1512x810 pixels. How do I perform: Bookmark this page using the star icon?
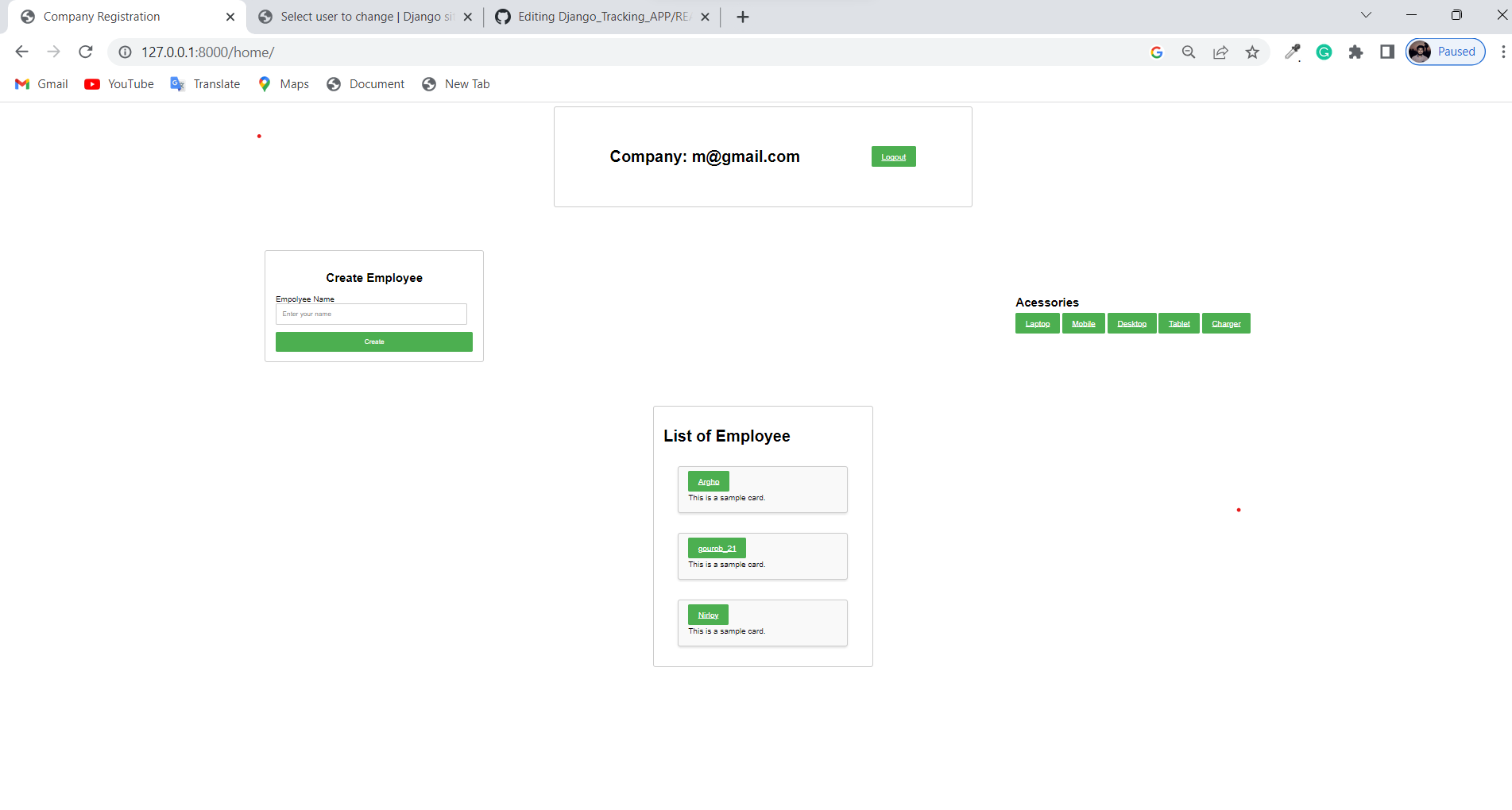1253,52
